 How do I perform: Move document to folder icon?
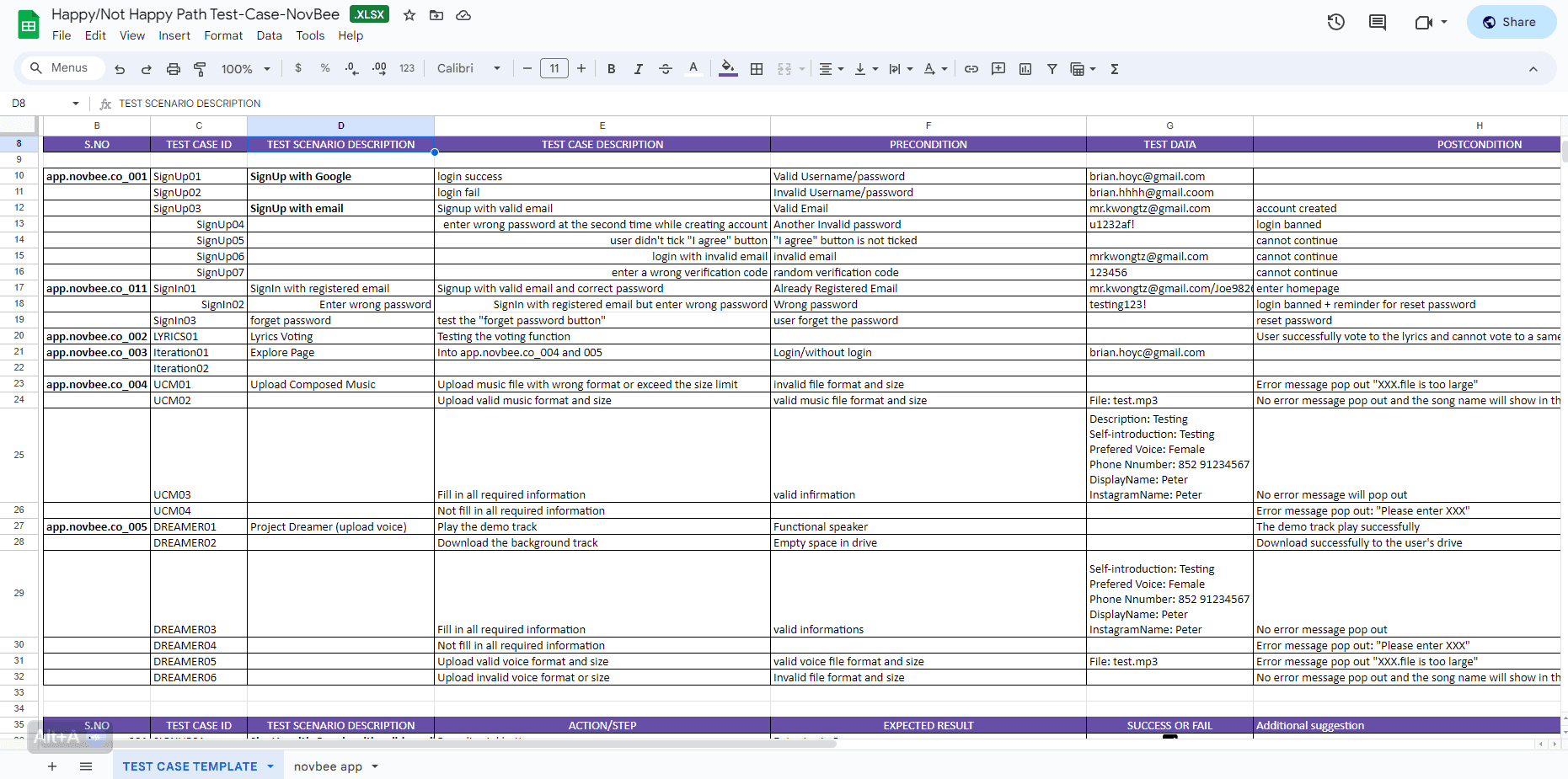coord(436,15)
